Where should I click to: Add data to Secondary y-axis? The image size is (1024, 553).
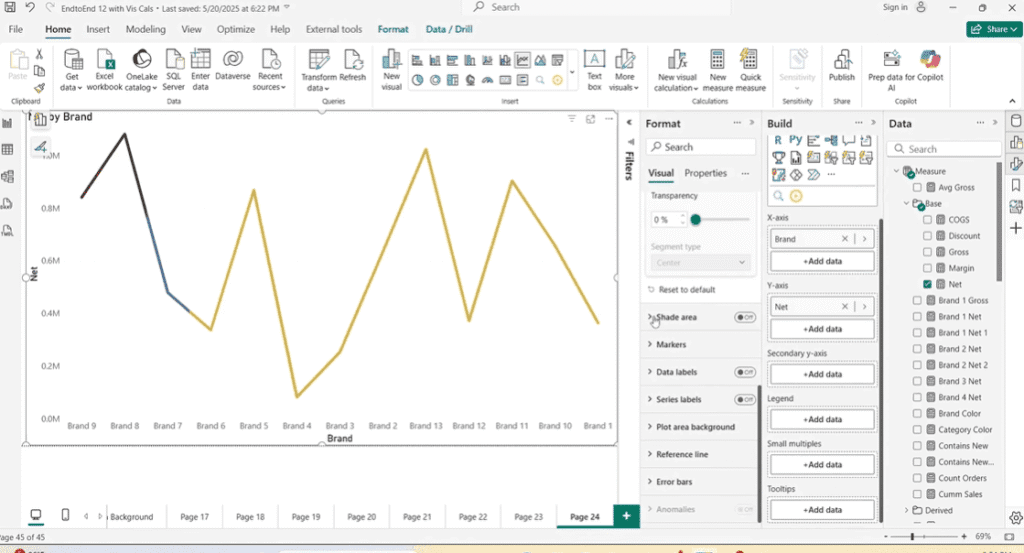(x=822, y=374)
